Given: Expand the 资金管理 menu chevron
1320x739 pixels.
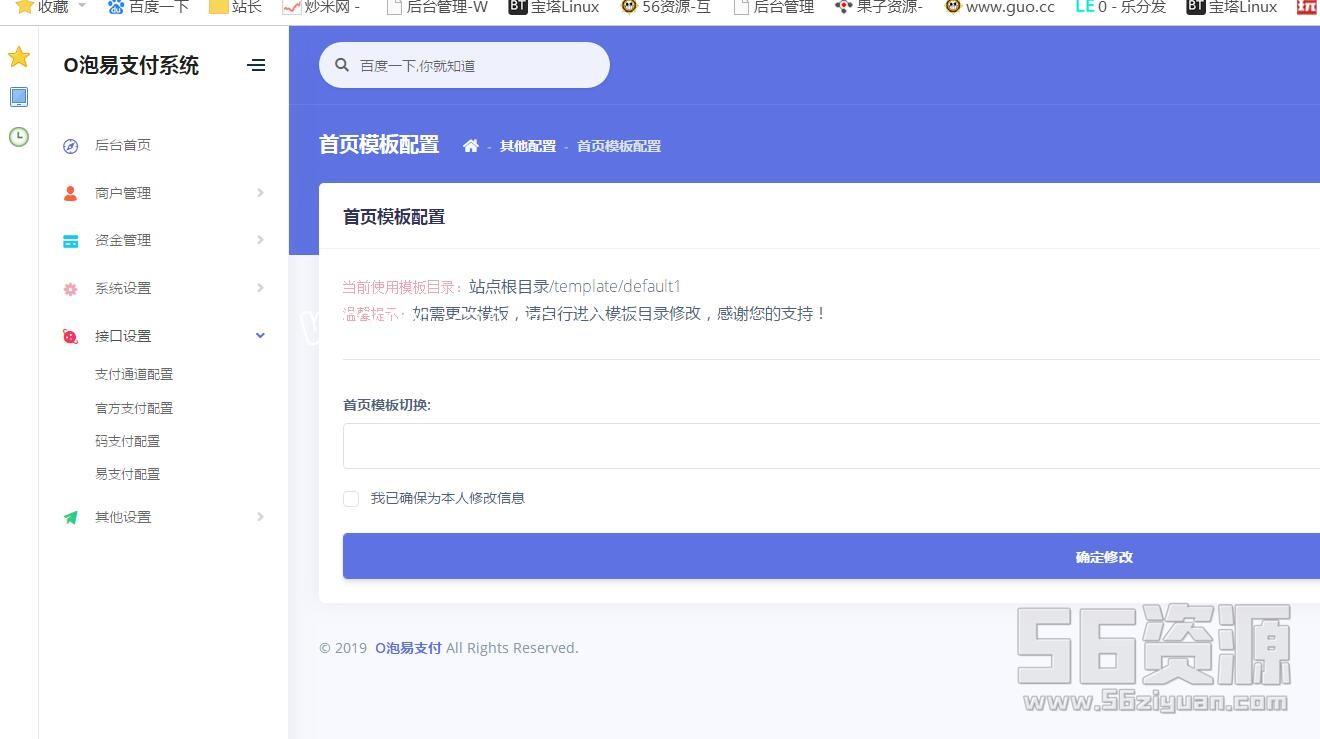Looking at the screenshot, I should click(260, 240).
